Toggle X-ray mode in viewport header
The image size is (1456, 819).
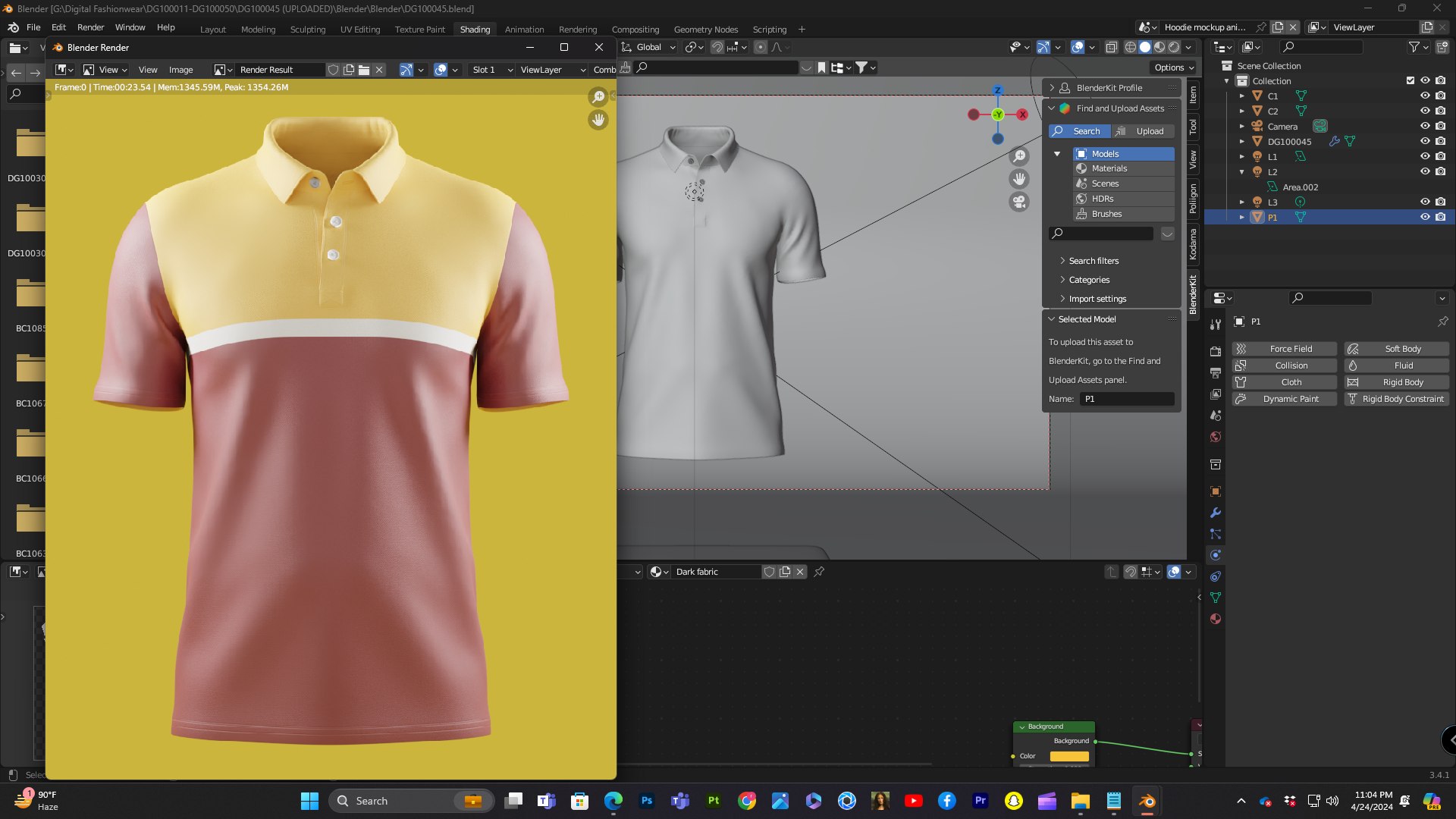pyautogui.click(x=1112, y=47)
